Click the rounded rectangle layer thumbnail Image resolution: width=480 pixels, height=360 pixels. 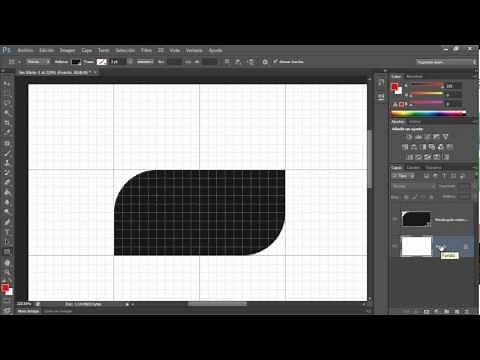(416, 219)
